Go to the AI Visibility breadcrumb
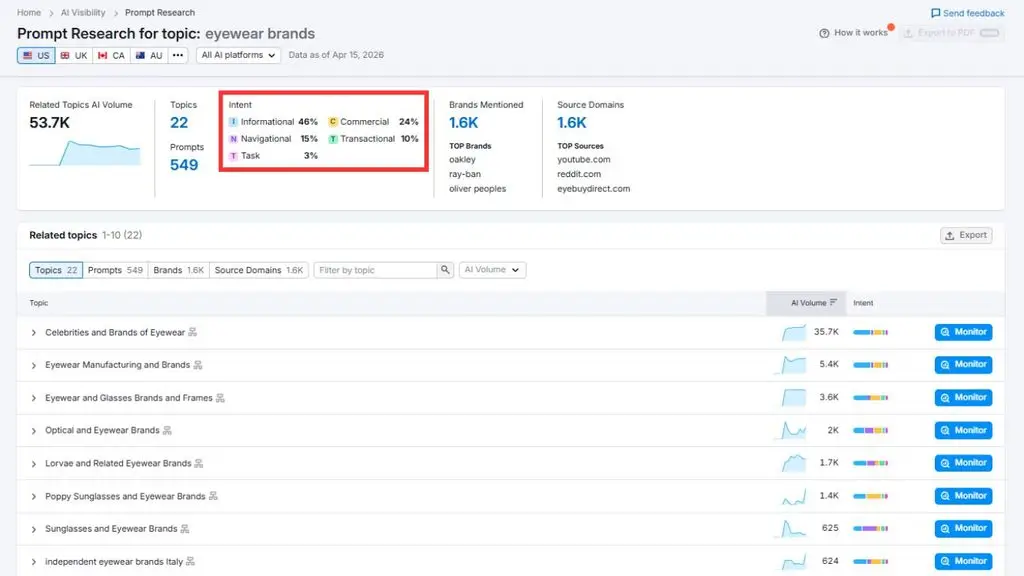This screenshot has width=1024, height=576. tap(83, 12)
